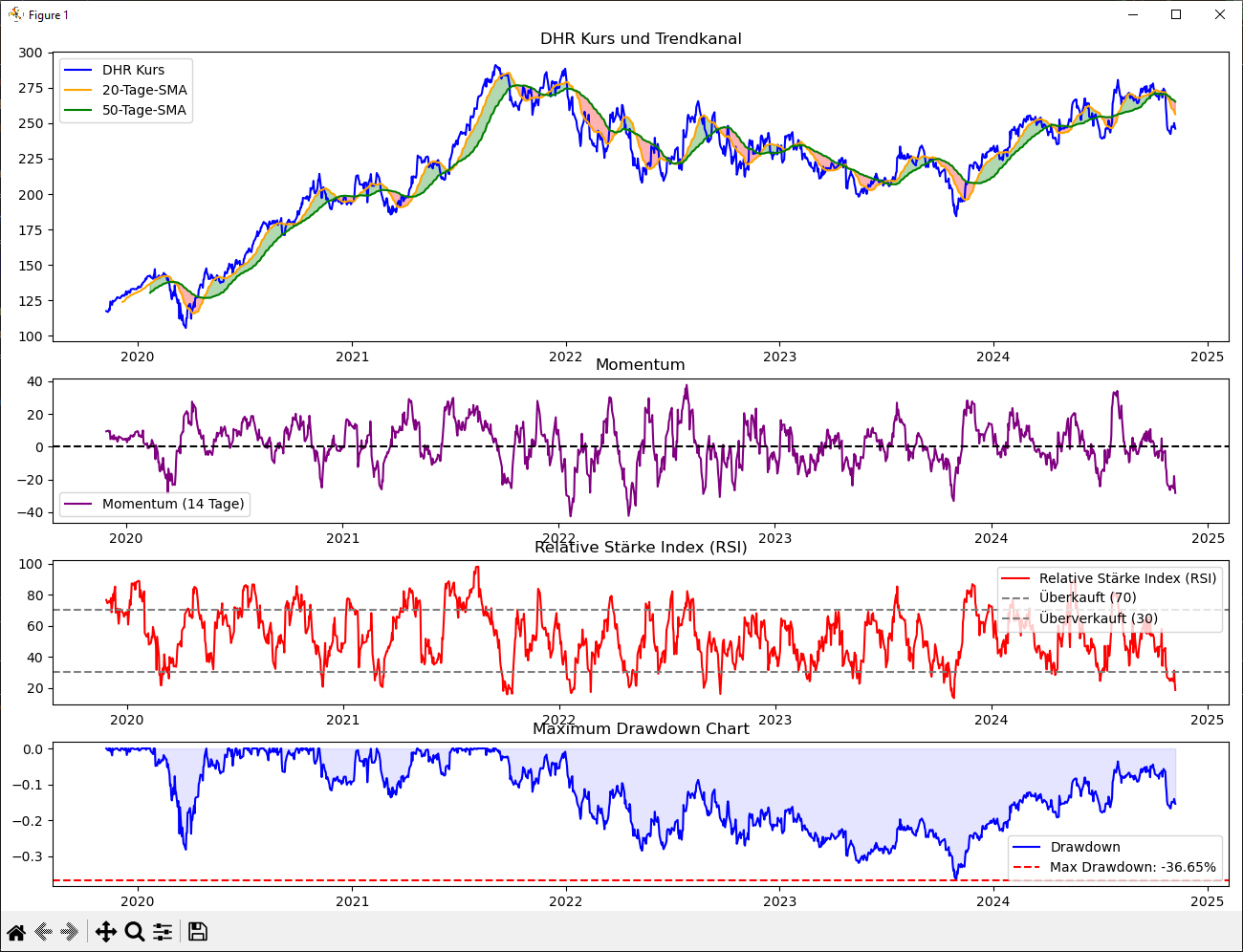Click the Momentum (14 Tage) legend

(154, 504)
